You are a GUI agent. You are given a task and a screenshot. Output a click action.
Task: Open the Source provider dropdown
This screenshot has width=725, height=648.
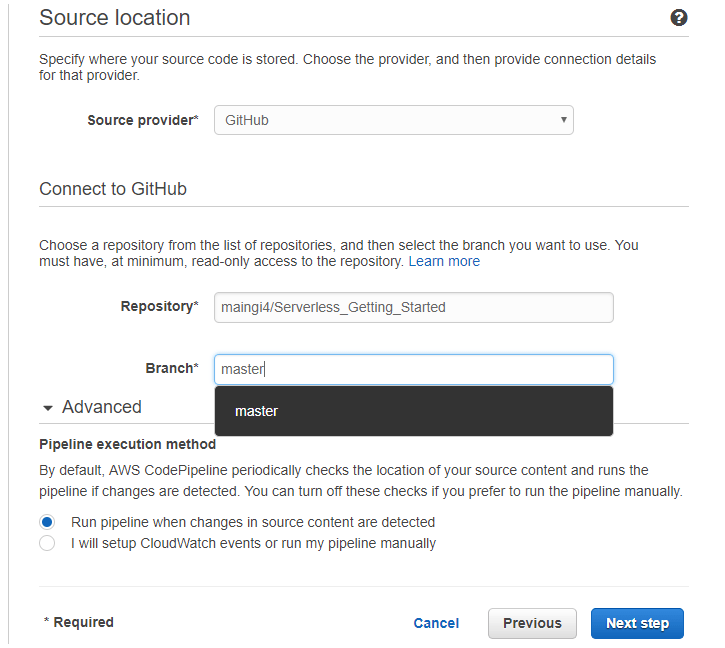(x=393, y=120)
